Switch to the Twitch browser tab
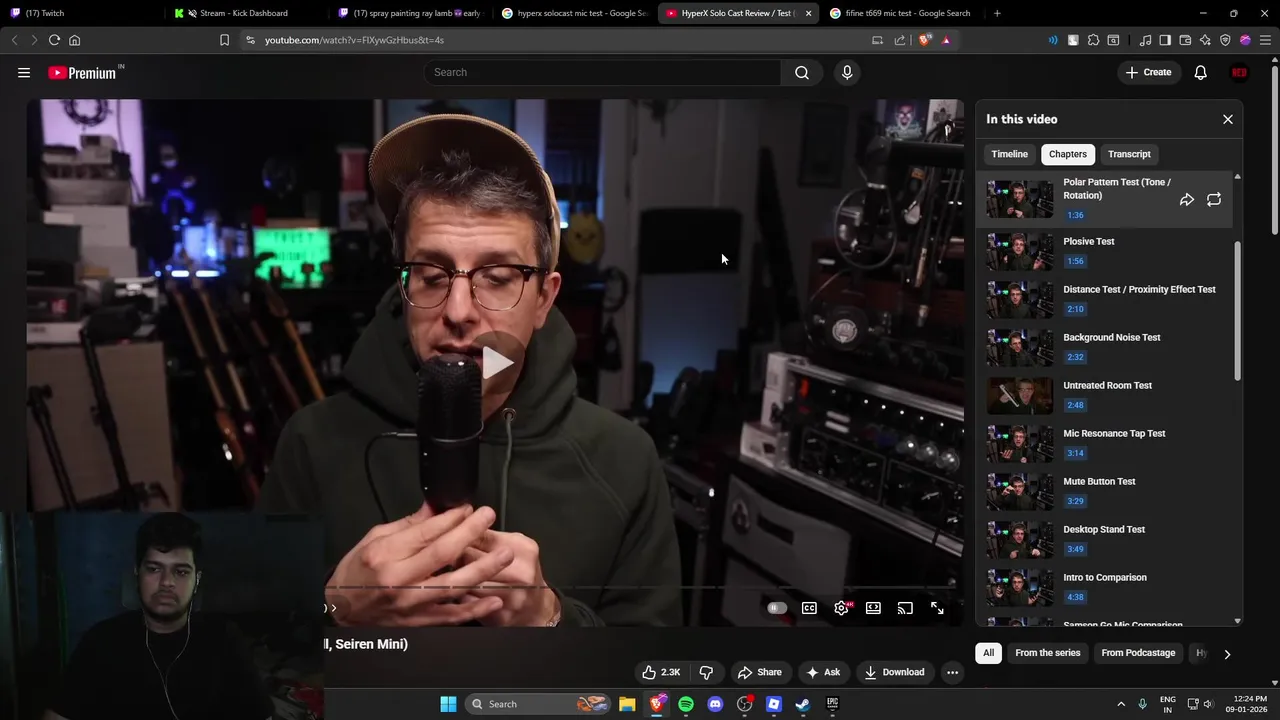The height and width of the screenshot is (720, 1280). point(82,13)
